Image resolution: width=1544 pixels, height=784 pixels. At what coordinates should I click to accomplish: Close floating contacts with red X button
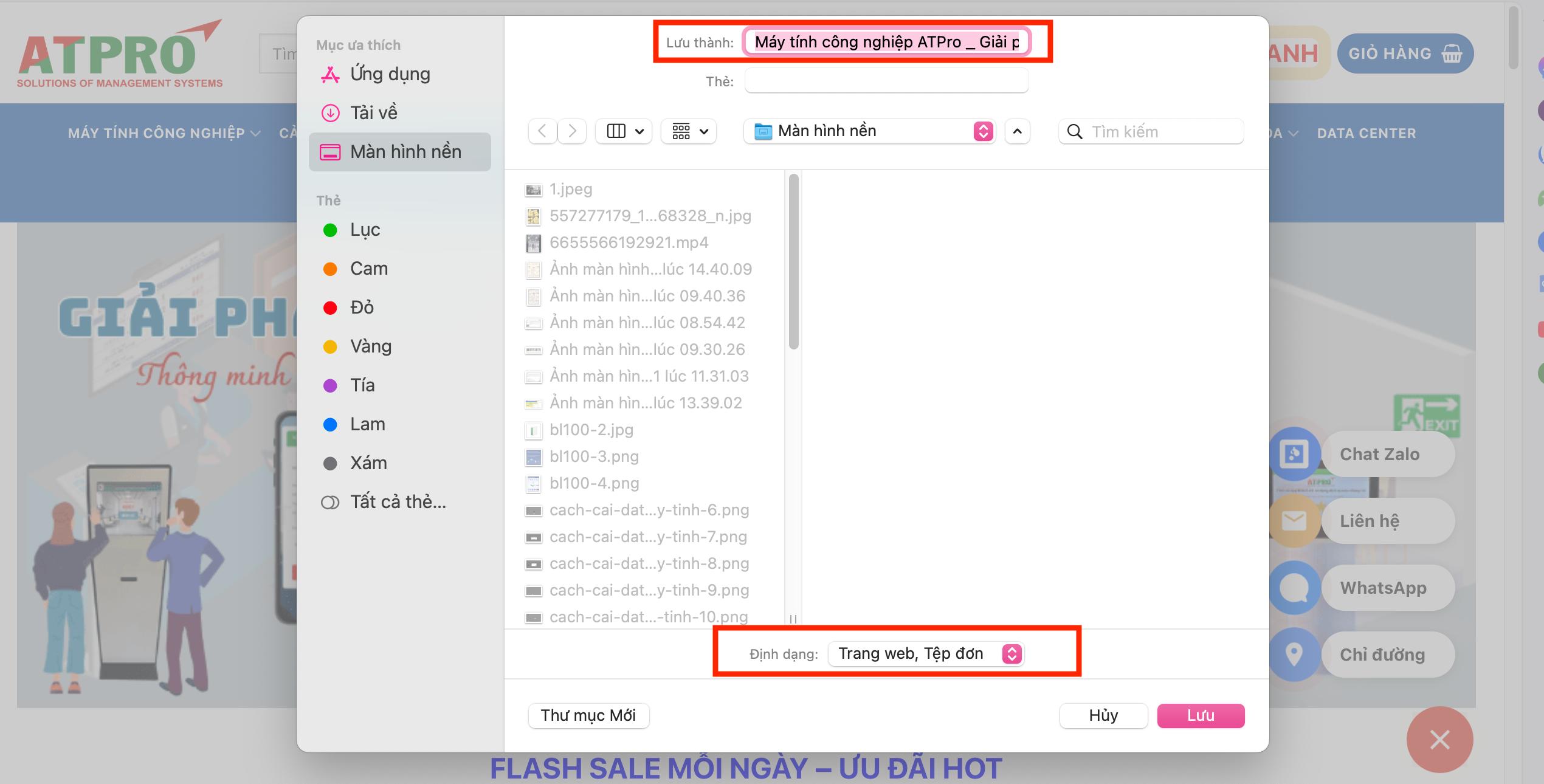point(1439,740)
